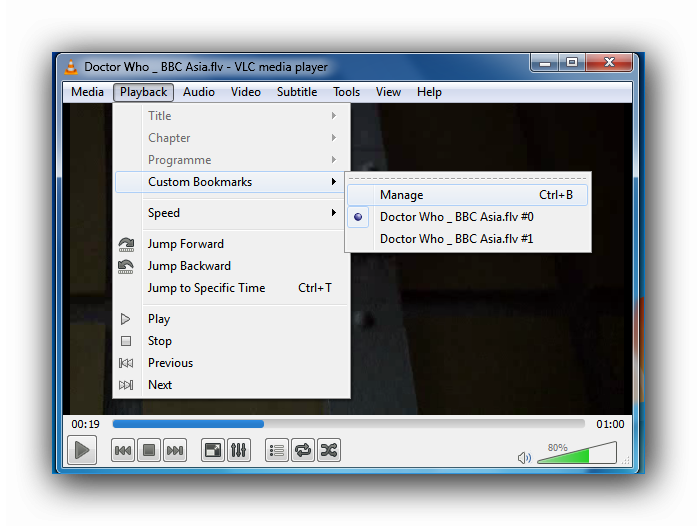Click the 80% volume slider
This screenshot has height=526, width=697.
pyautogui.click(x=577, y=452)
